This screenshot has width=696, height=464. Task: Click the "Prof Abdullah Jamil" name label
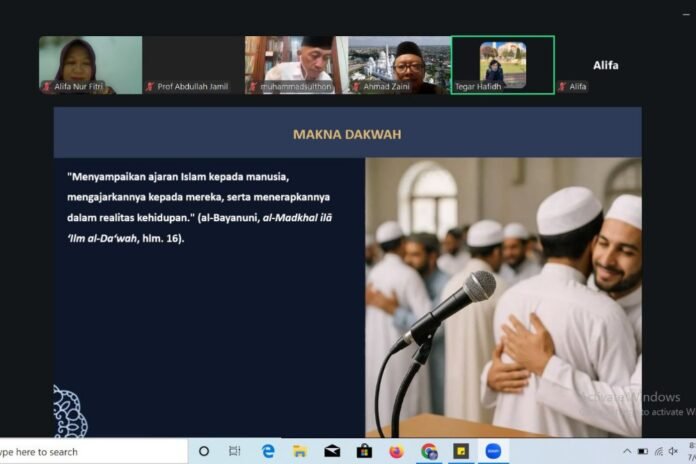pyautogui.click(x=193, y=87)
